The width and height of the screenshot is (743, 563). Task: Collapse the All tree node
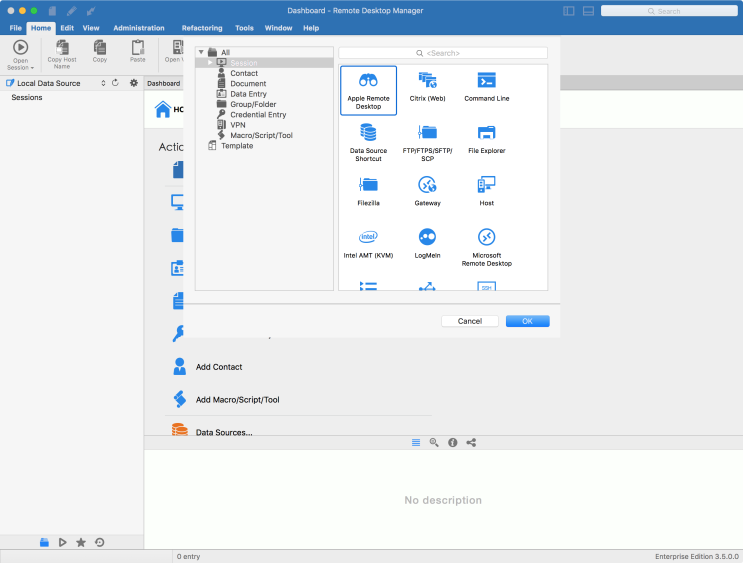[201, 52]
